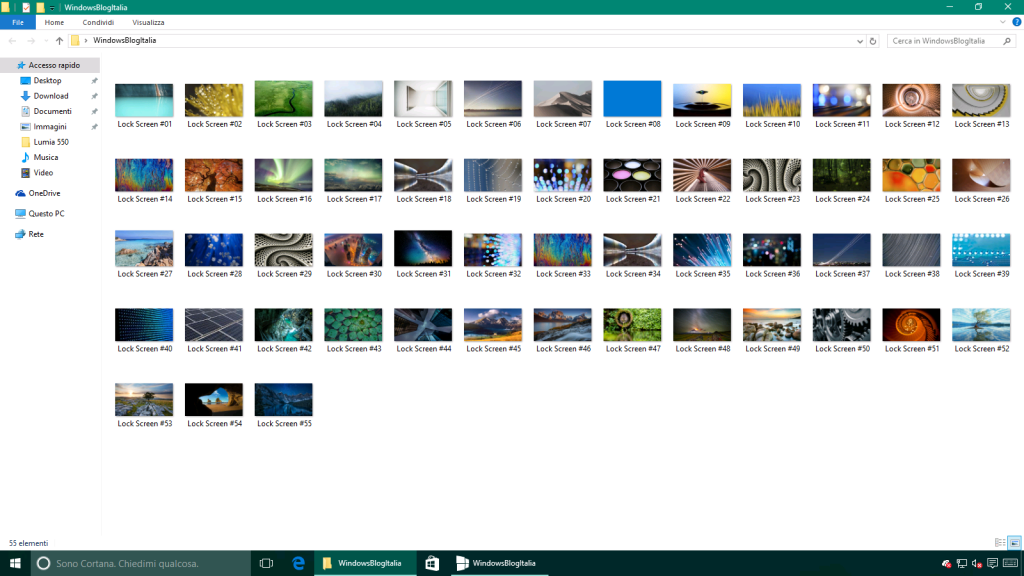Open the recent locations dropdown near navigation arrows
This screenshot has width=1024, height=576.
(45, 41)
